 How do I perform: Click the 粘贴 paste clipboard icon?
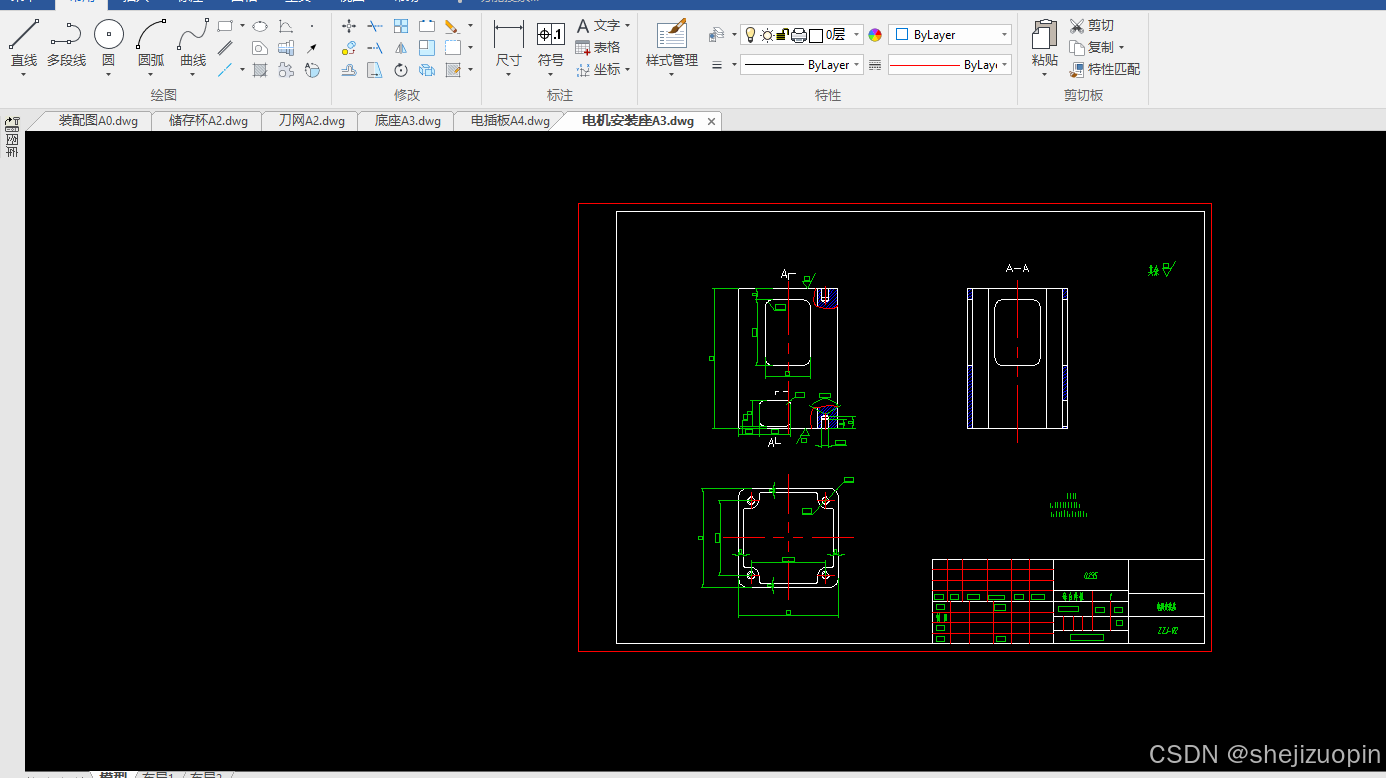[x=1045, y=47]
